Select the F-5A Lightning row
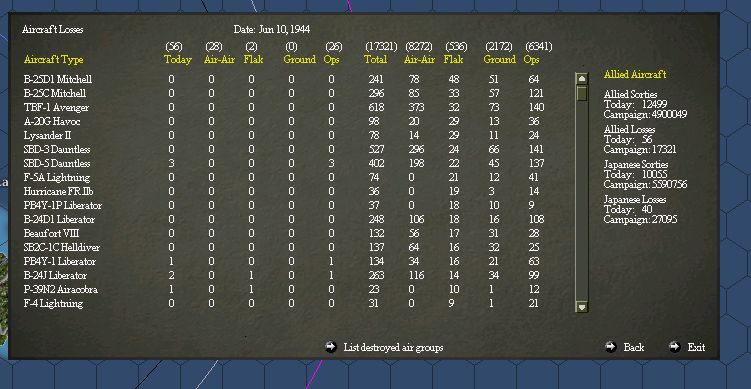The image size is (751, 389). pos(284,177)
